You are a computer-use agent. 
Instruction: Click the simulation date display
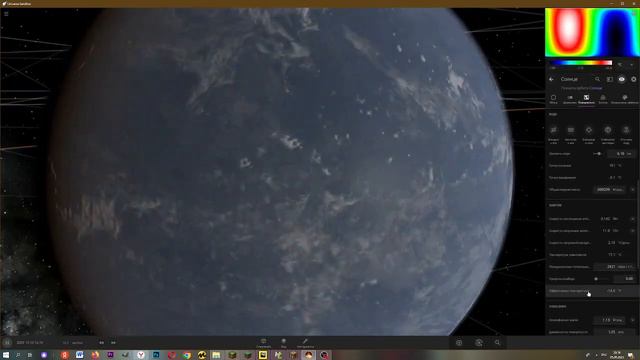click(x=30, y=343)
